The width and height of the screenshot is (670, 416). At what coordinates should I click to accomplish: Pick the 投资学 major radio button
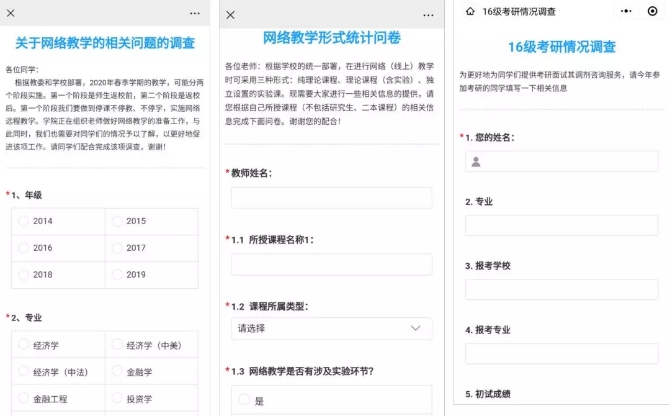pos(117,398)
